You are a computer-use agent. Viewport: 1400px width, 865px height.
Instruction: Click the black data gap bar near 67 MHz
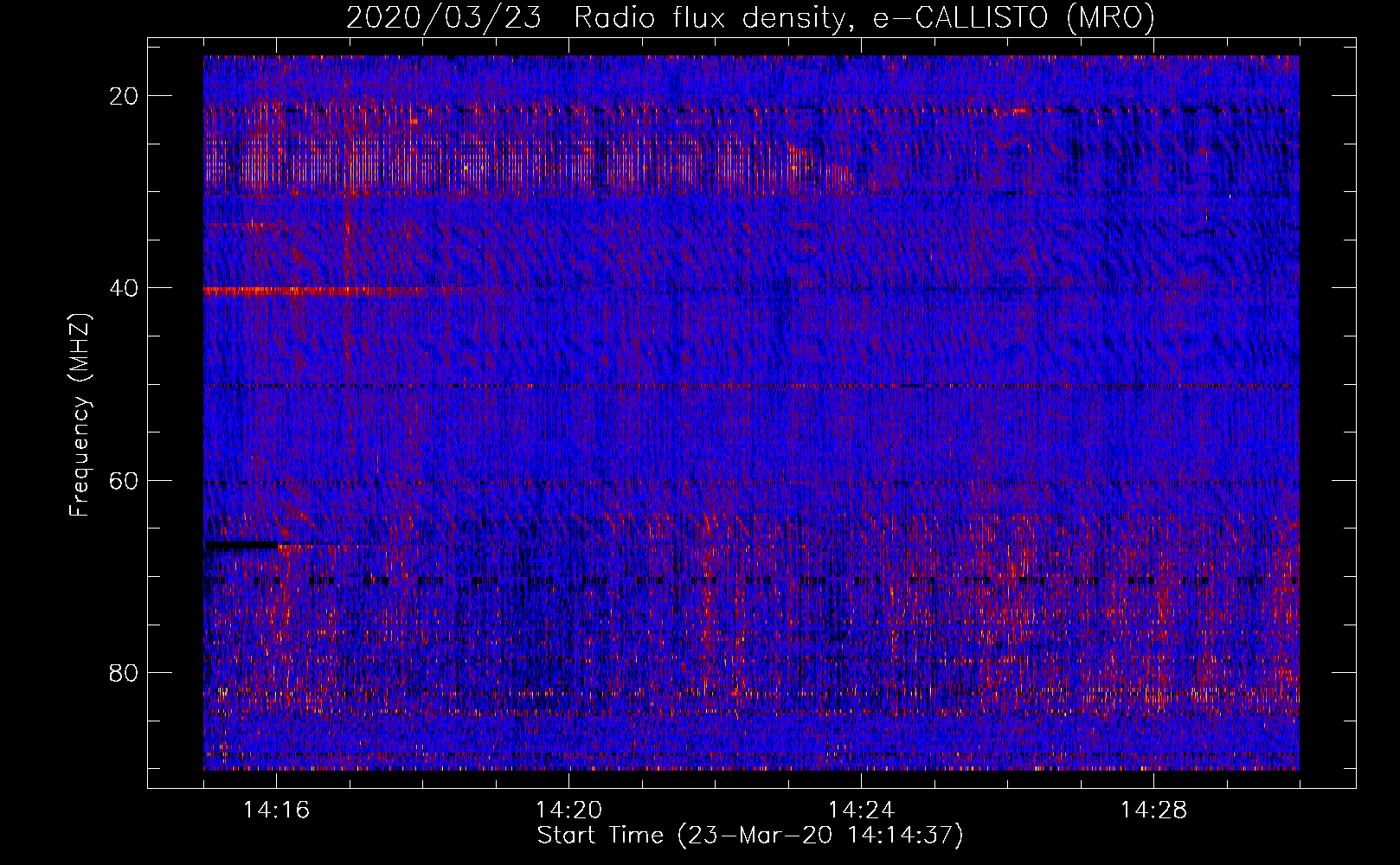241,545
